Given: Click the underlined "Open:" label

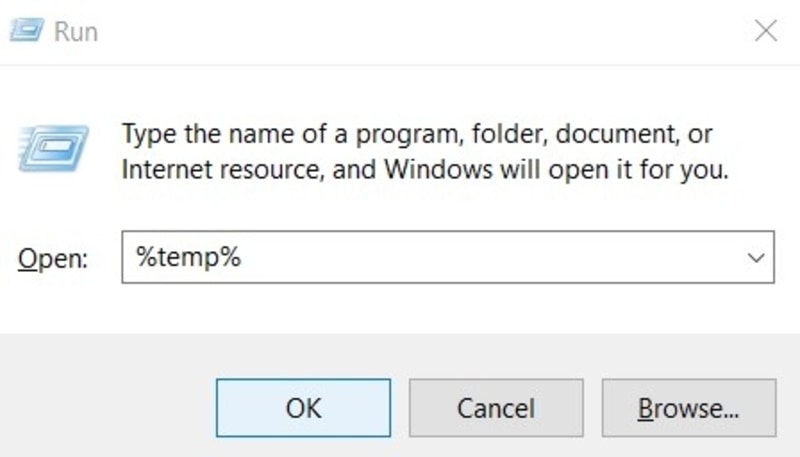Looking at the screenshot, I should click(53, 259).
